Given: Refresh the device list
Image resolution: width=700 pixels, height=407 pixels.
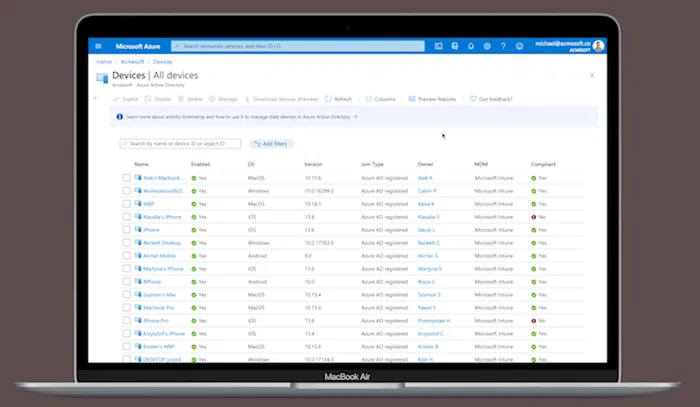Looking at the screenshot, I should pyautogui.click(x=338, y=99).
